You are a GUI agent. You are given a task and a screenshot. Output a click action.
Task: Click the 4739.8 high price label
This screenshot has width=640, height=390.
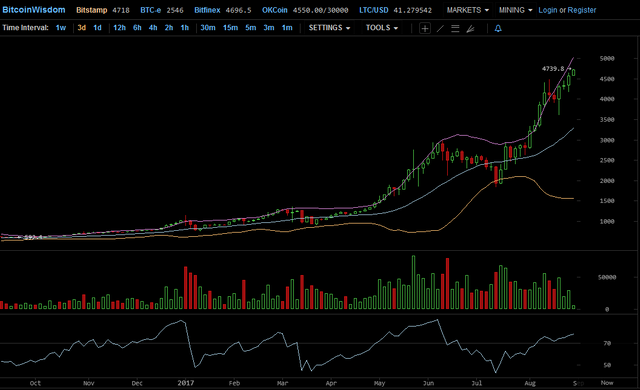553,69
